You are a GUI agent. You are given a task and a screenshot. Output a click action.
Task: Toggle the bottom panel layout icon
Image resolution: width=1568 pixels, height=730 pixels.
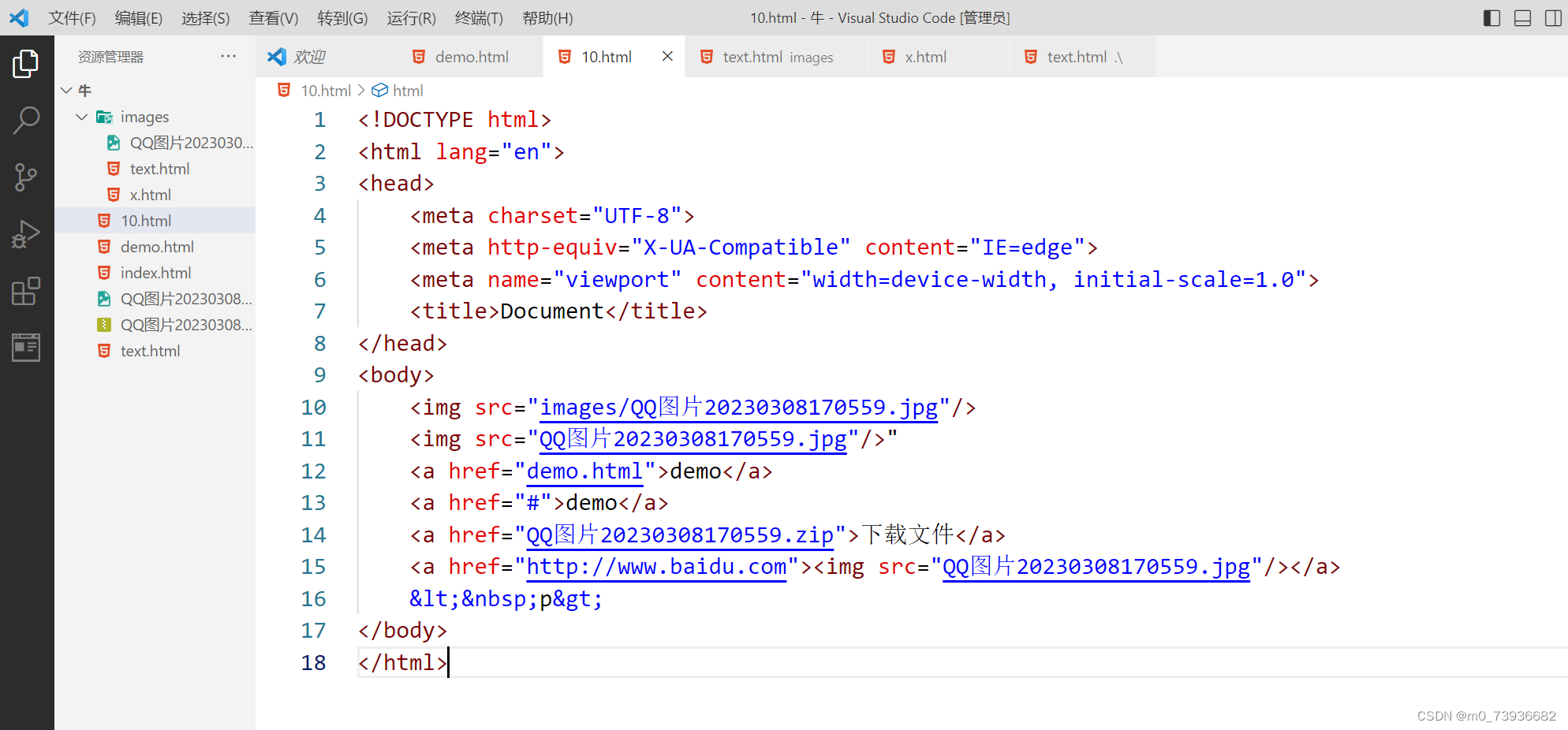point(1522,18)
